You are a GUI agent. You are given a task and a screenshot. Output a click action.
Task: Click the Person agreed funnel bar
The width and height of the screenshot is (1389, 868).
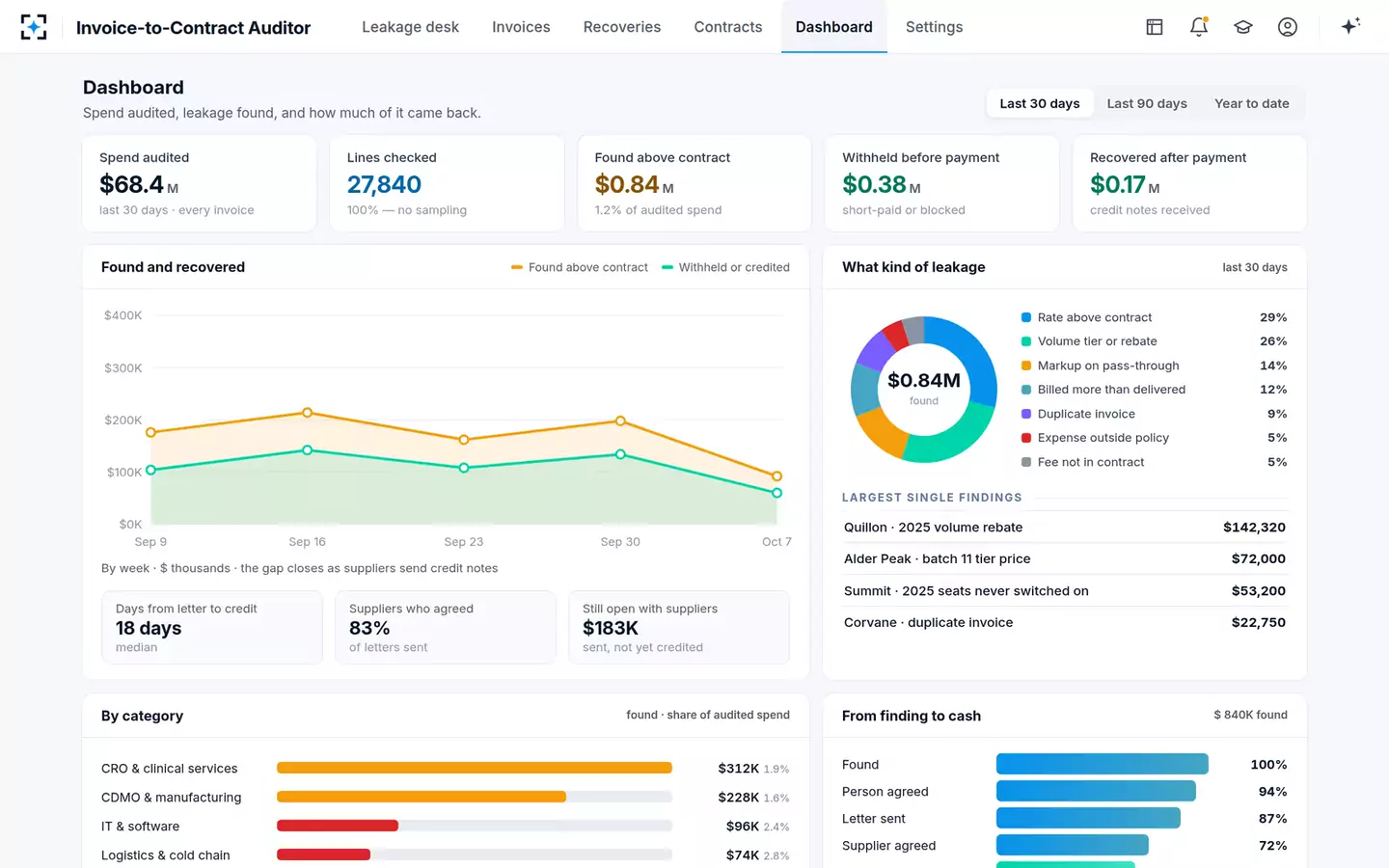(1096, 791)
